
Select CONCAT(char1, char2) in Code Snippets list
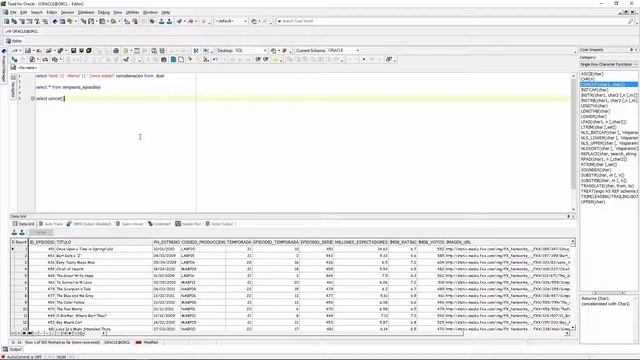[609, 84]
